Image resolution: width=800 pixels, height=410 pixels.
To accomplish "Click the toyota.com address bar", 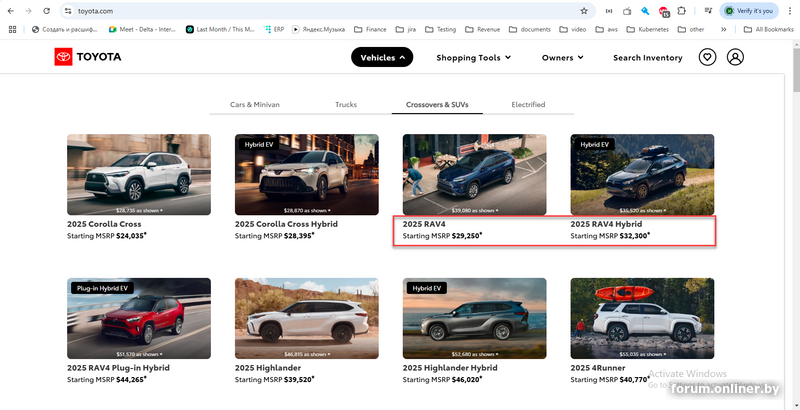I will tap(300, 10).
